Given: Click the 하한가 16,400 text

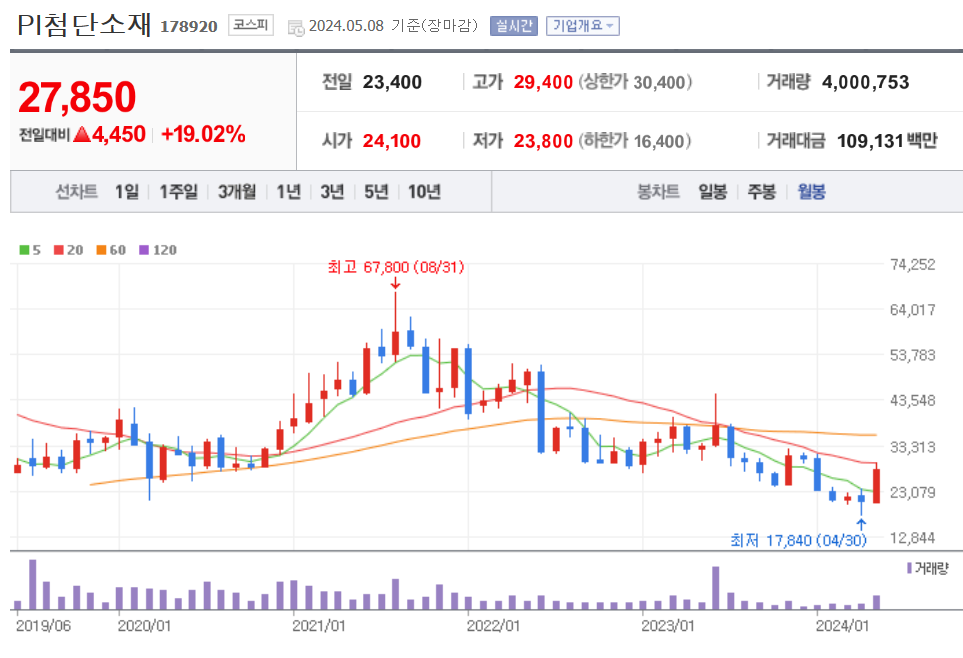Looking at the screenshot, I should (x=634, y=141).
